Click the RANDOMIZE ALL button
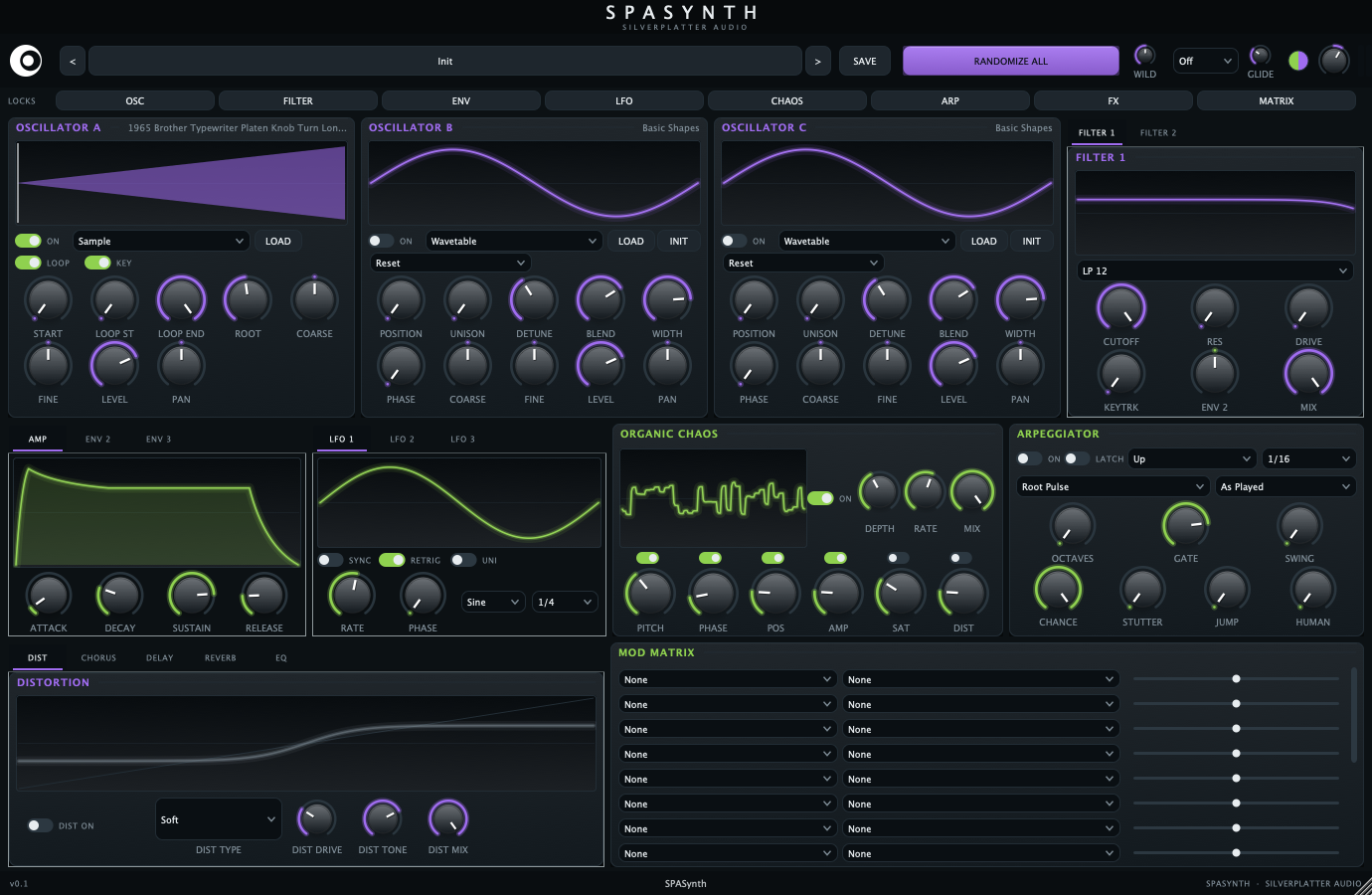Screen dimensions: 1372x895 pyautogui.click(x=1010, y=61)
